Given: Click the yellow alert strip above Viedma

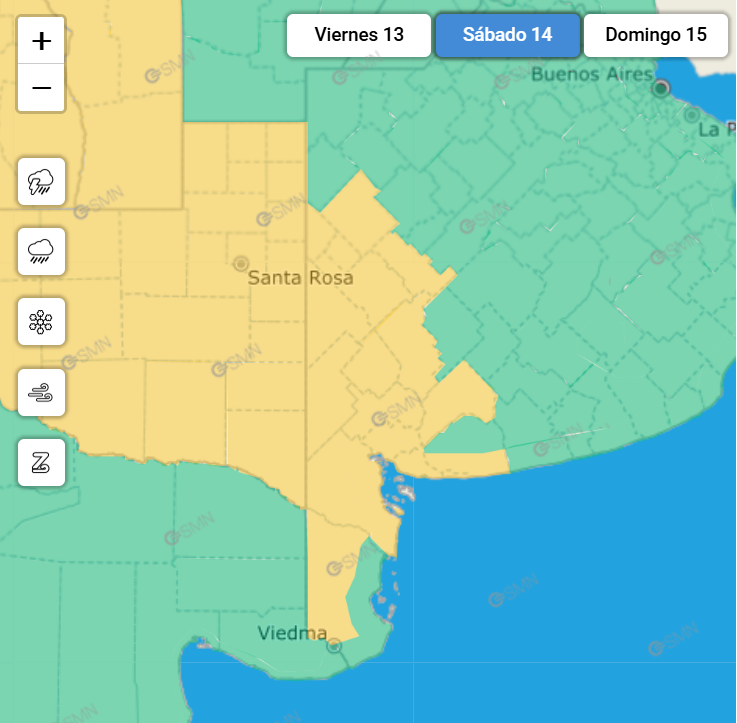Looking at the screenshot, I should click(x=328, y=590).
